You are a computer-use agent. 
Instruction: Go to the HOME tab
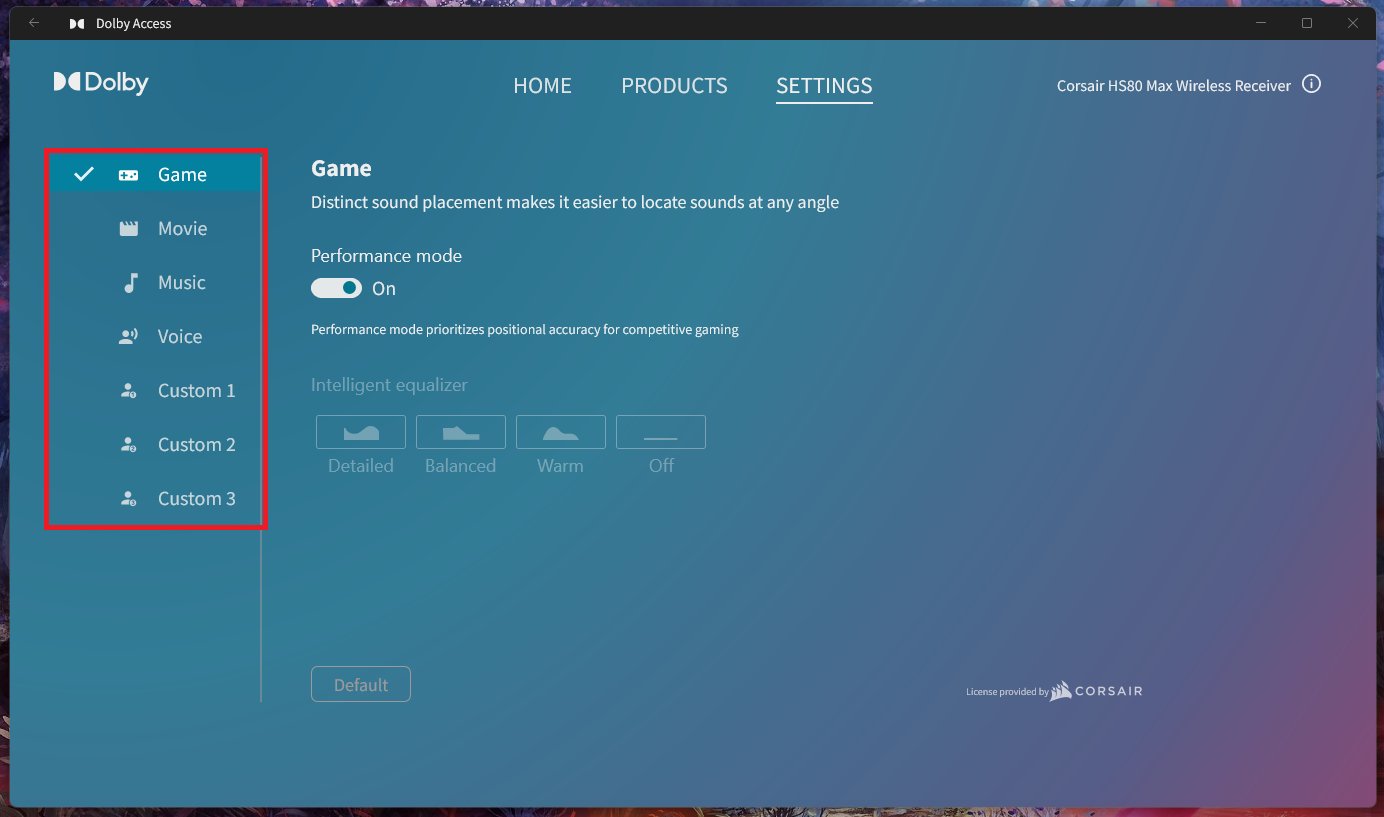(x=542, y=86)
